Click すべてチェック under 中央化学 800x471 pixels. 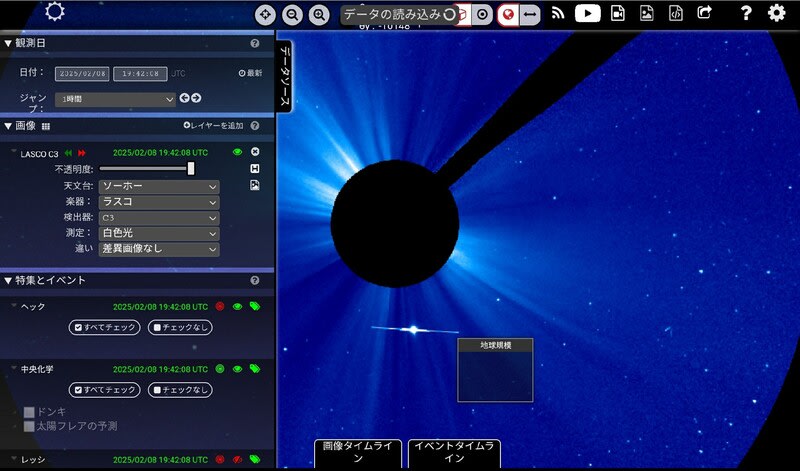[105, 390]
